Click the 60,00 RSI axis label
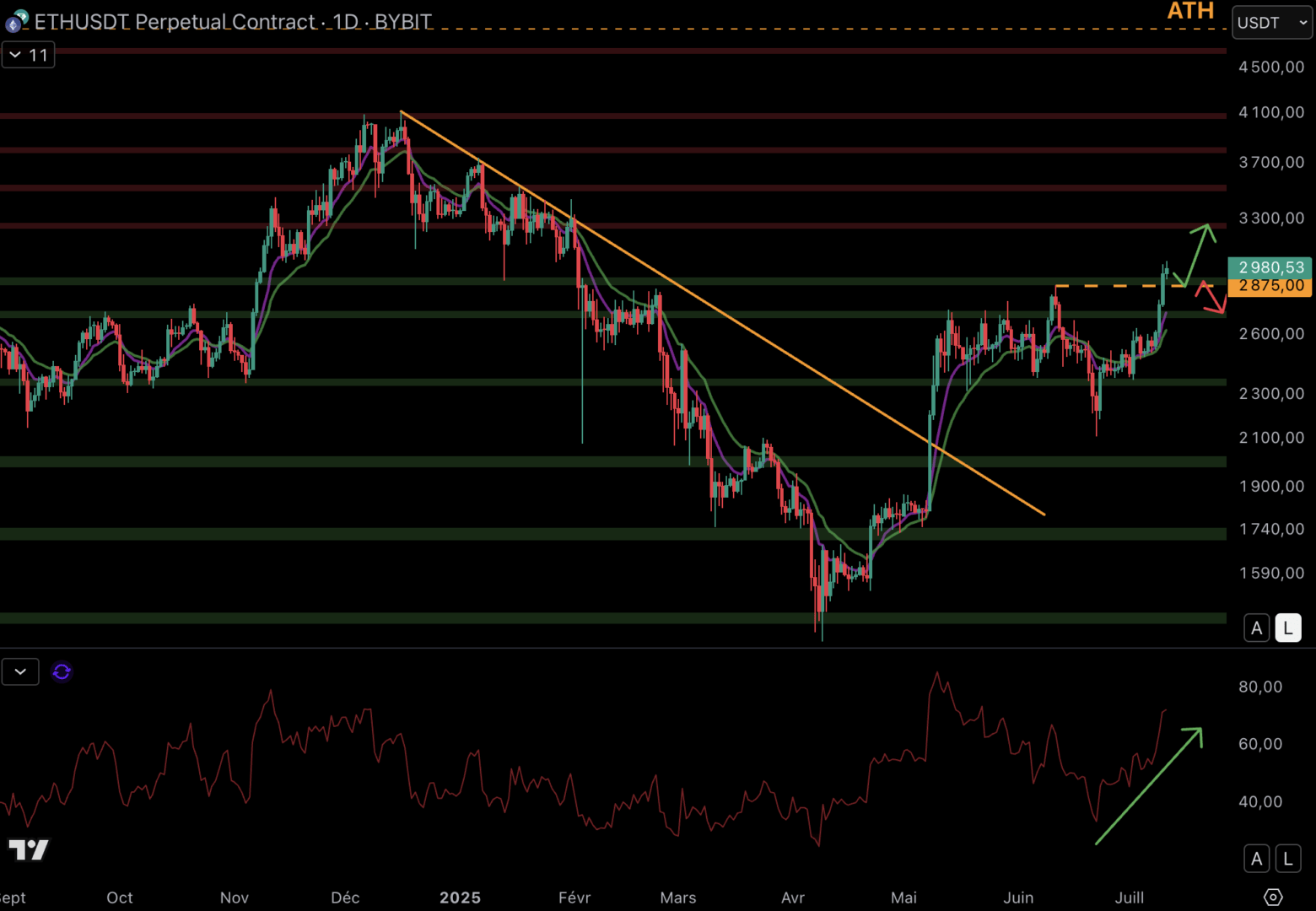1316x911 pixels. (1260, 744)
